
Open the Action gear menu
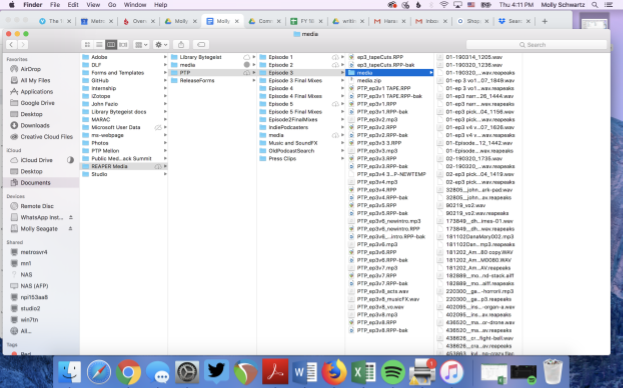161,44
